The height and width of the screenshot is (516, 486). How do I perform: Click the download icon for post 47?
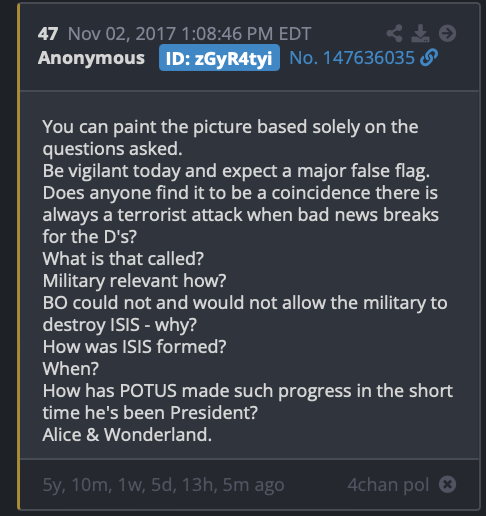[420, 33]
